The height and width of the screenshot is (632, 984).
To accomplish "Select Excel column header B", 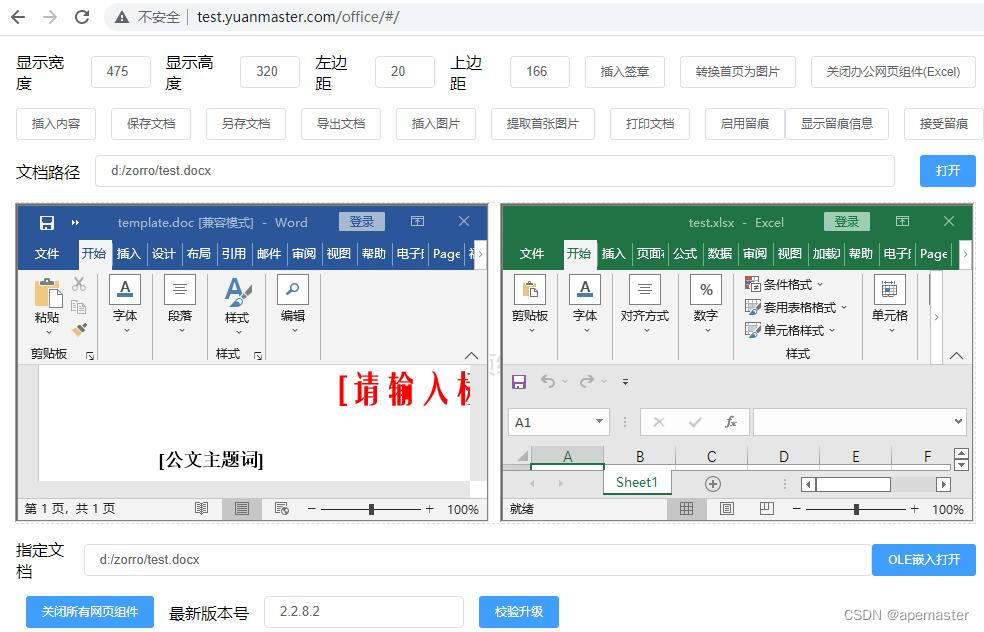I will 639,456.
